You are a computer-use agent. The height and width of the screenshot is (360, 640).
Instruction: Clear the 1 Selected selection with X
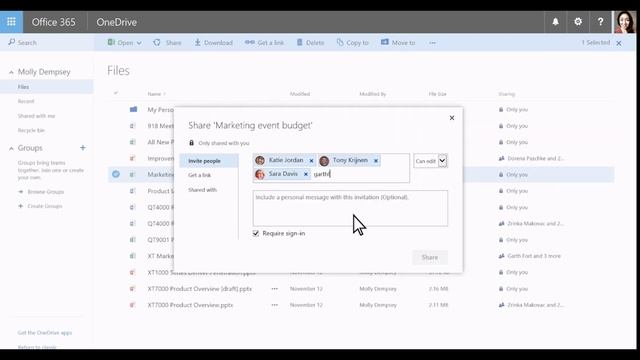[619, 43]
